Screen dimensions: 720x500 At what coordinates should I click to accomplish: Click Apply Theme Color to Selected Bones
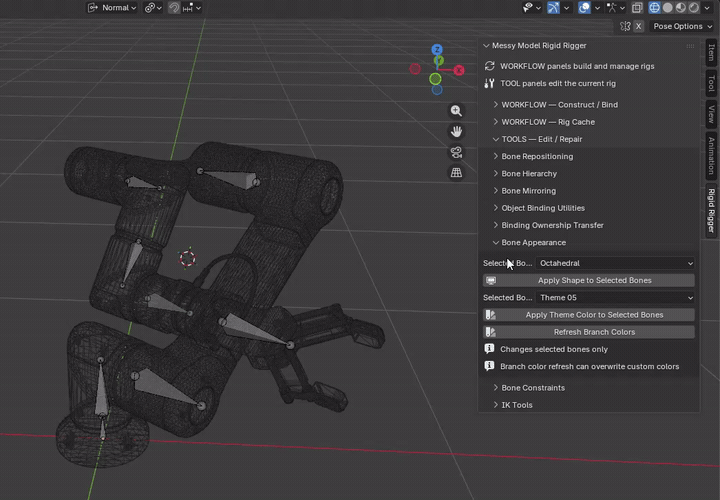click(x=589, y=315)
